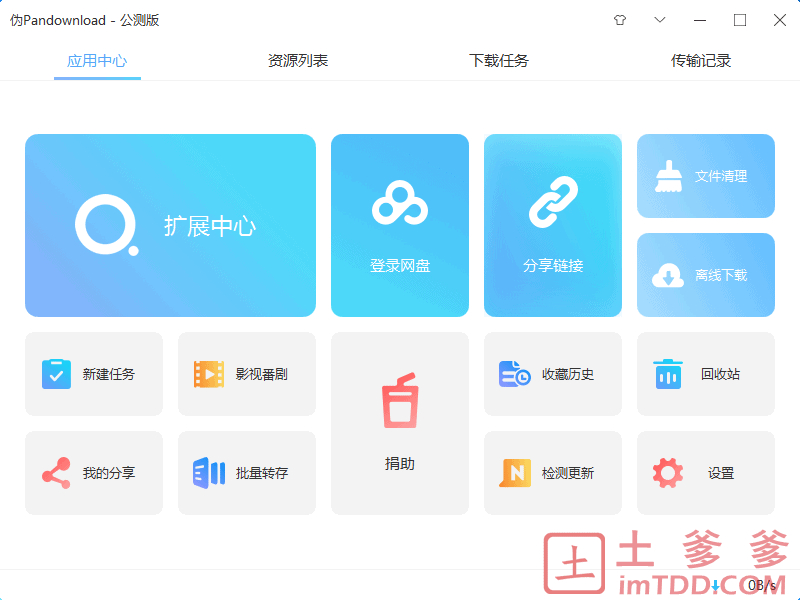Open 影视番剧 text label
Image resolution: width=800 pixels, height=600 pixels.
(262, 374)
